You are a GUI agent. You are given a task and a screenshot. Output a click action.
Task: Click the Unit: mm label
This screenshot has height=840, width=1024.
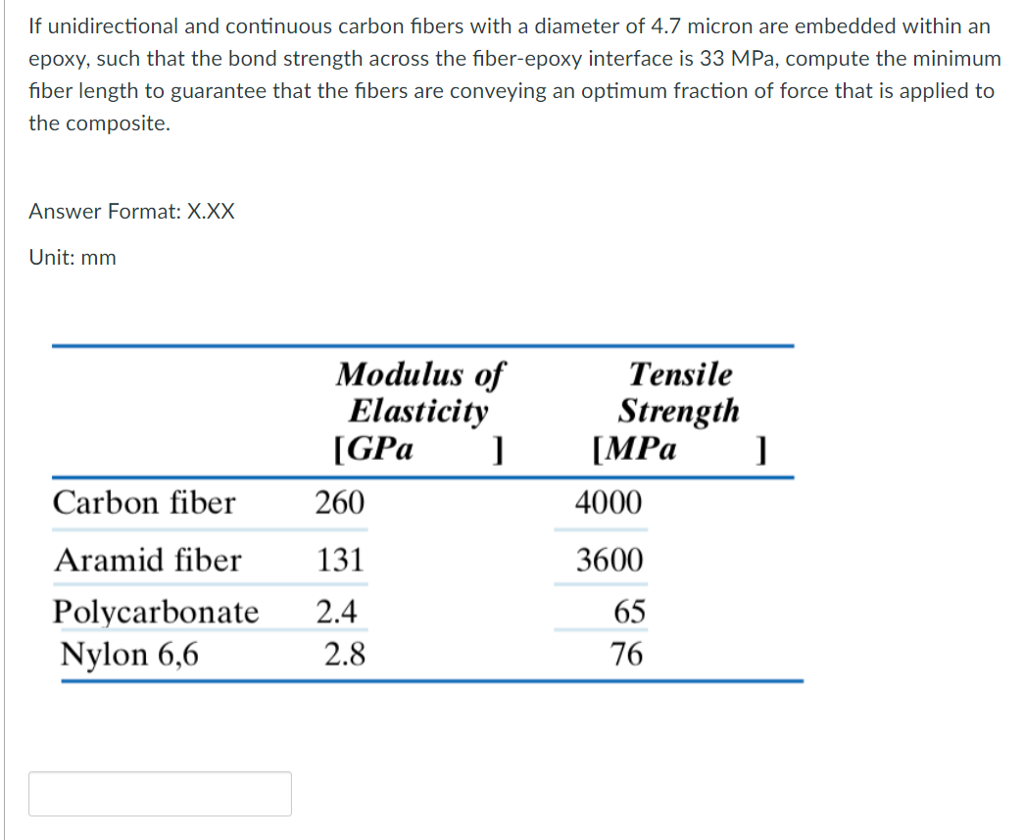72,257
